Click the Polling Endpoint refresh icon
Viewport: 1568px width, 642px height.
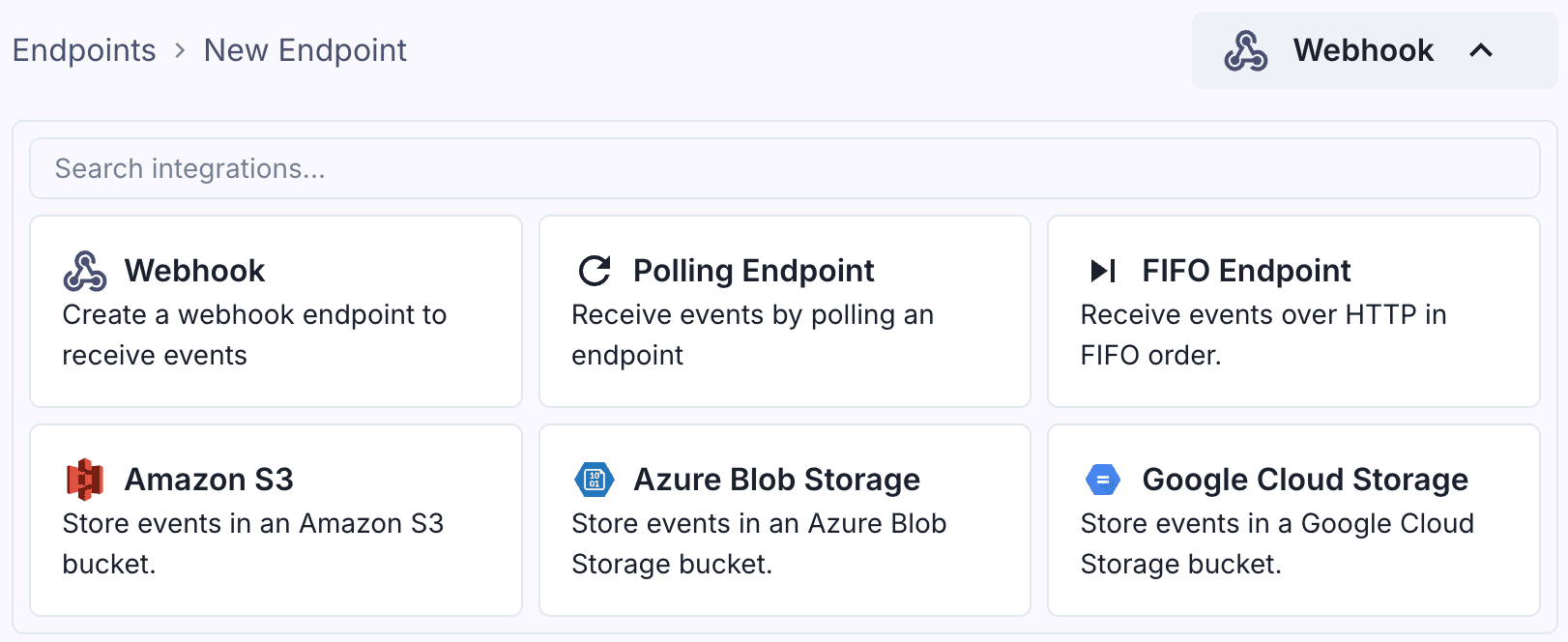click(x=595, y=271)
